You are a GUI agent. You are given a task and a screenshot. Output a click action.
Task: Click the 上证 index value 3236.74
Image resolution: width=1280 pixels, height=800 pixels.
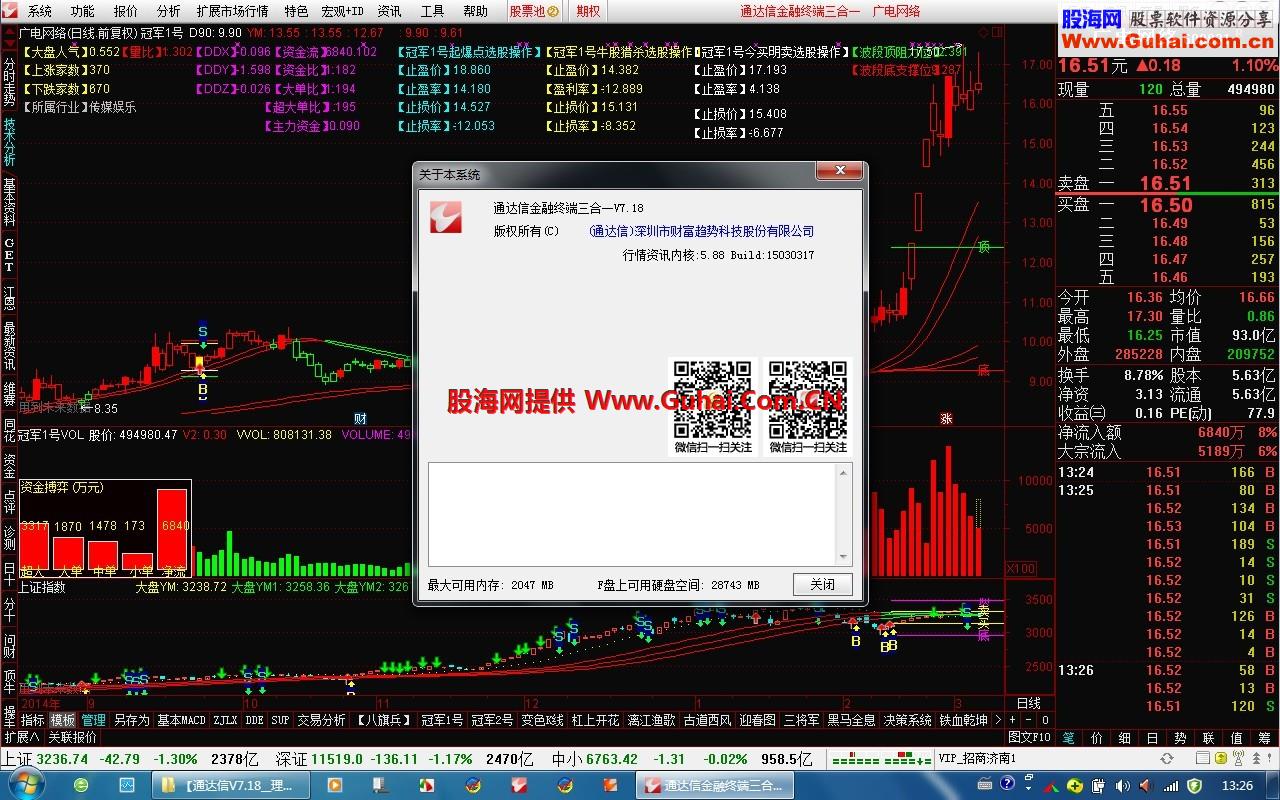pos(63,758)
